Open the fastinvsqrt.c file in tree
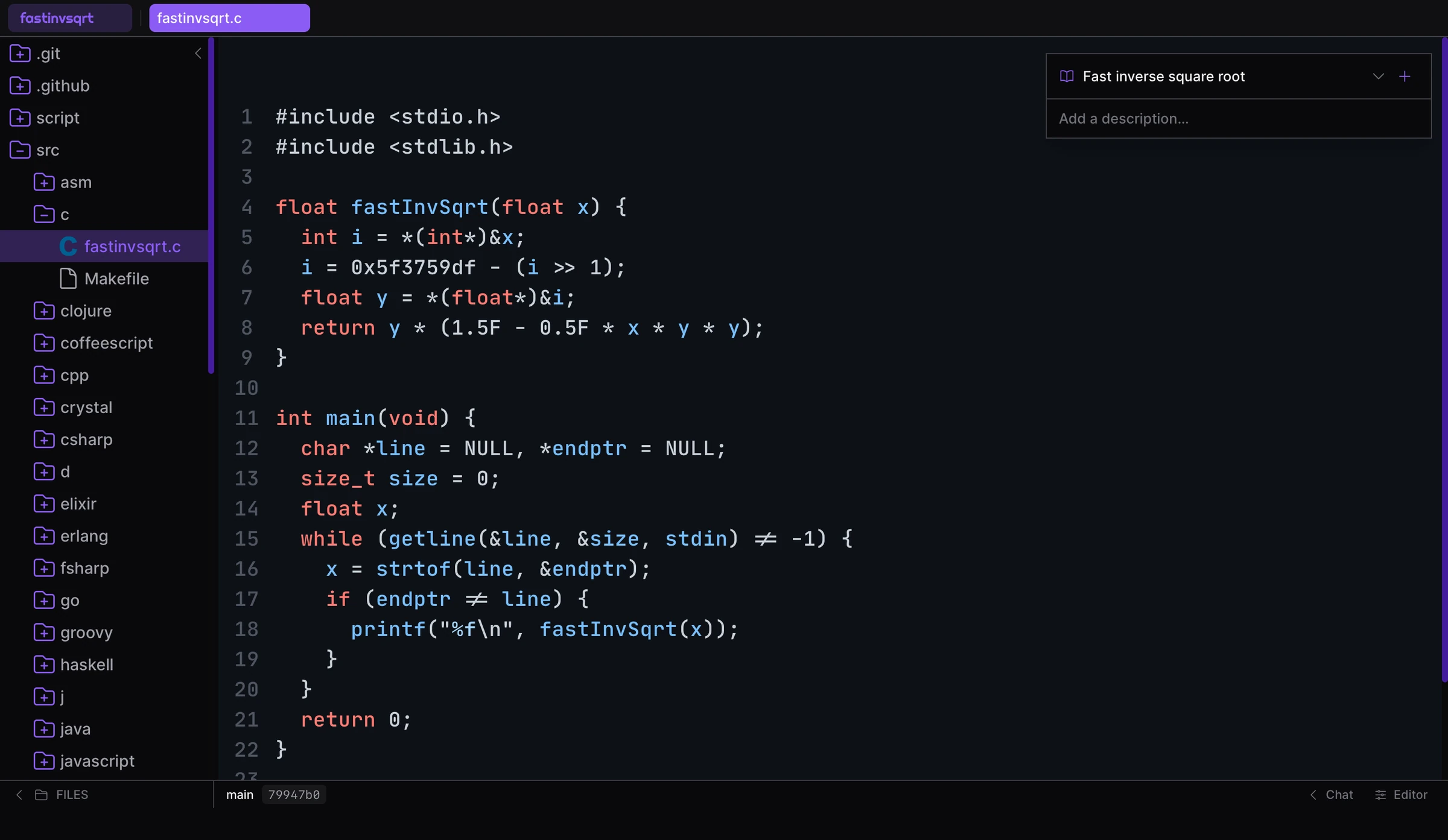 click(x=104, y=246)
